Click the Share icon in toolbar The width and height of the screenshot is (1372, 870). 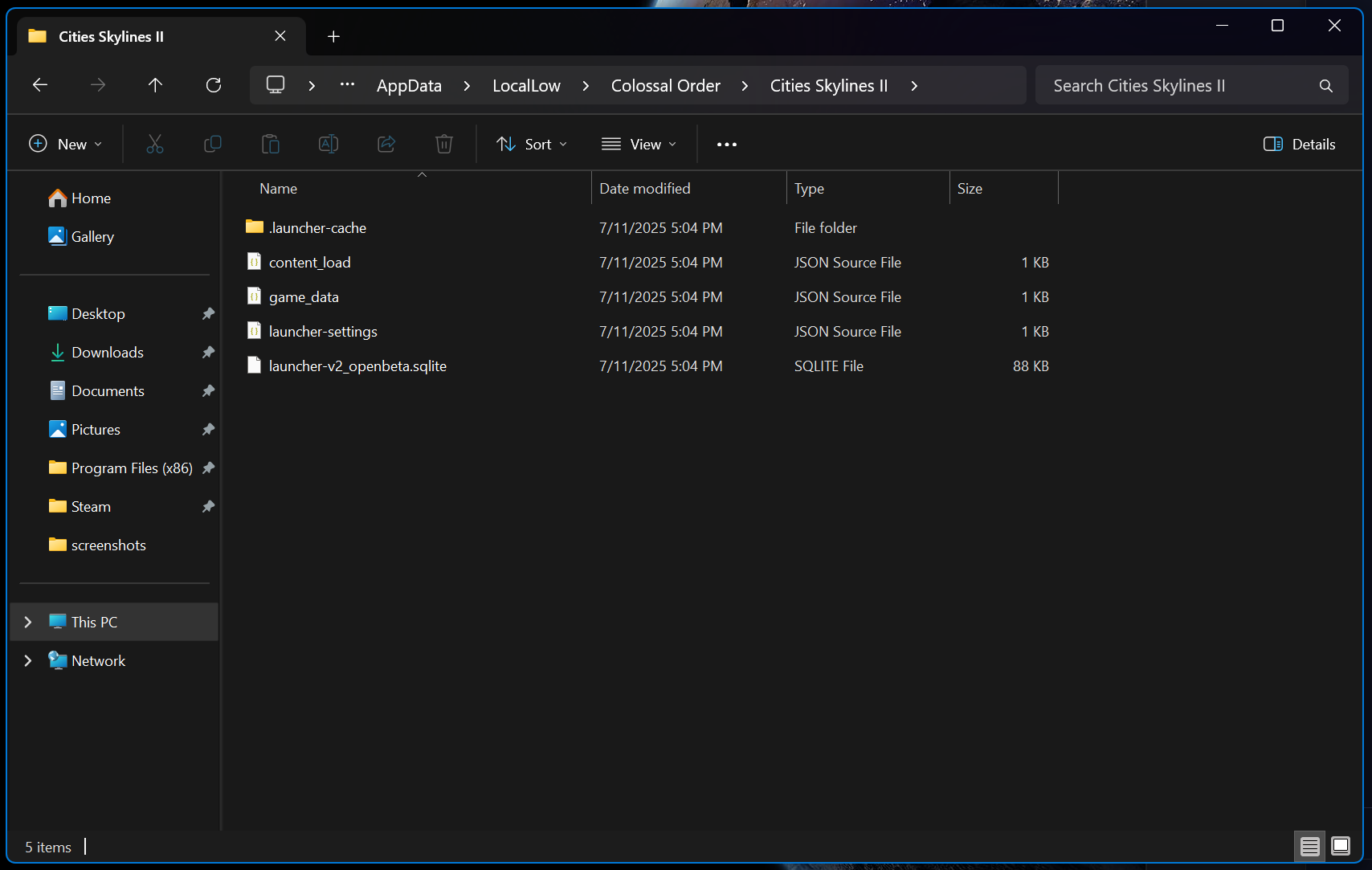click(x=386, y=145)
